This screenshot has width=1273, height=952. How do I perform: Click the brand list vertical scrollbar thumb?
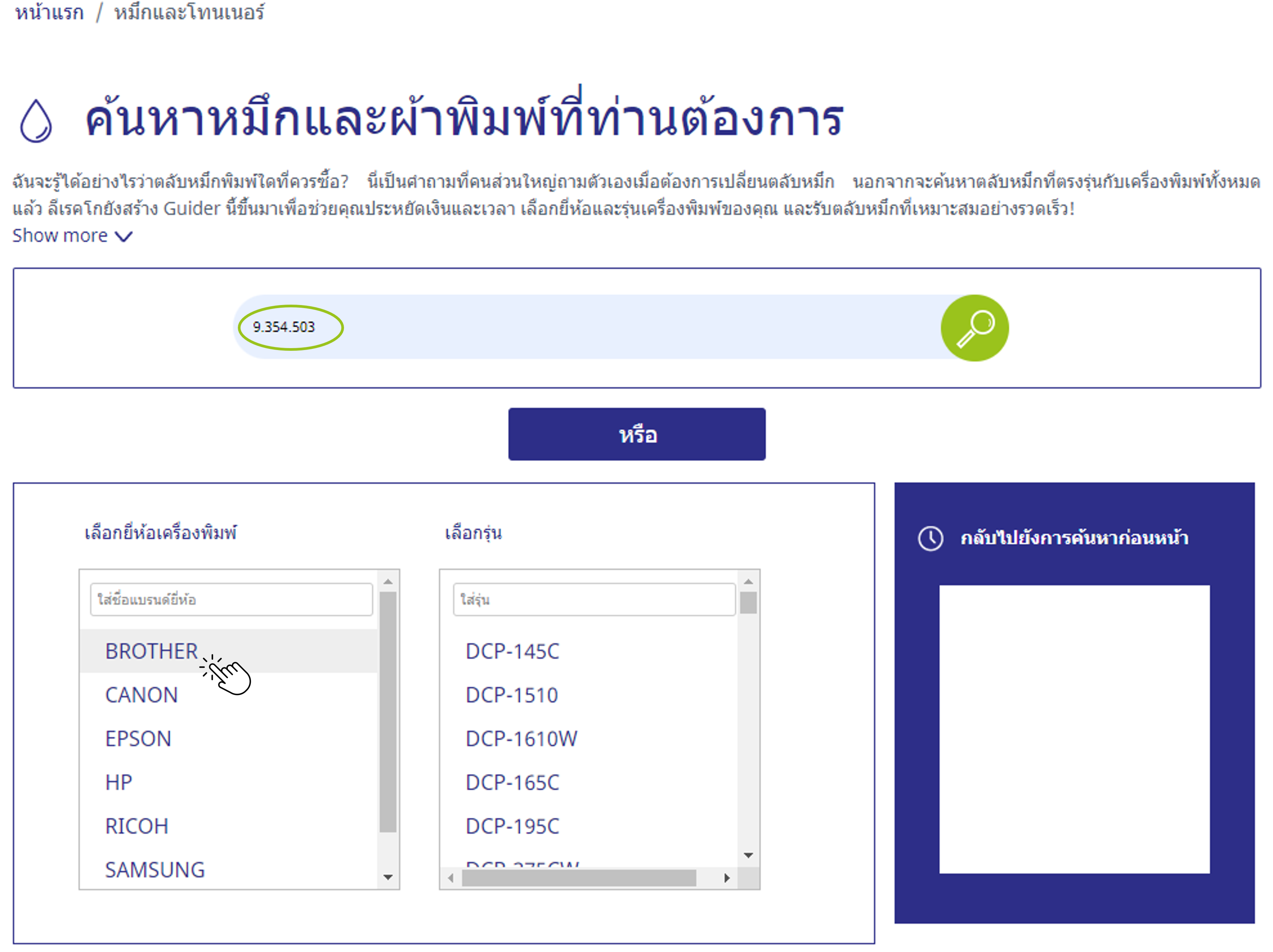tap(388, 712)
